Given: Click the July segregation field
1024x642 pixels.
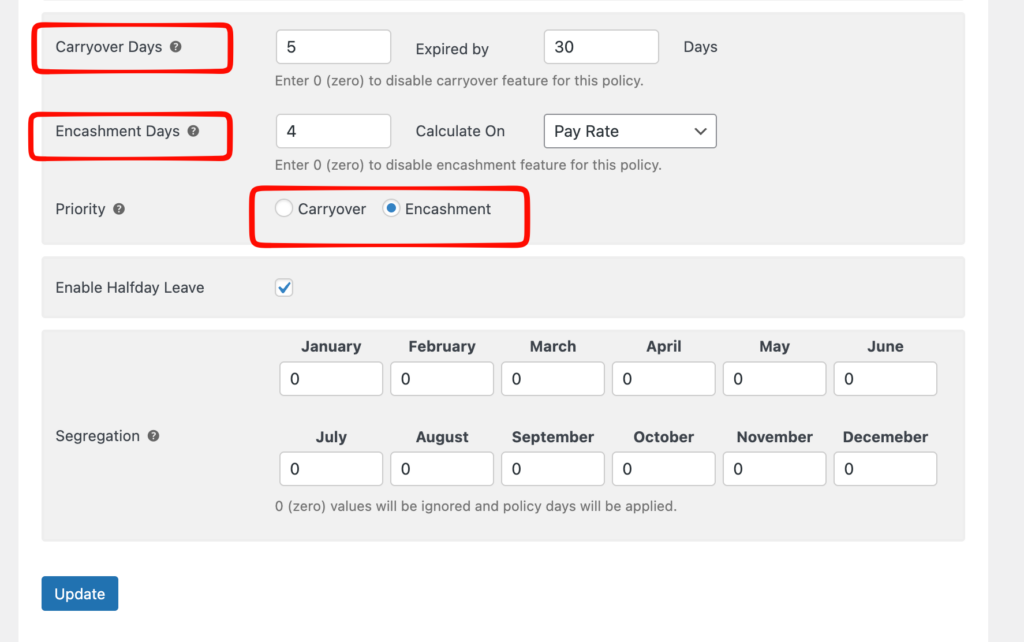Looking at the screenshot, I should tap(331, 469).
